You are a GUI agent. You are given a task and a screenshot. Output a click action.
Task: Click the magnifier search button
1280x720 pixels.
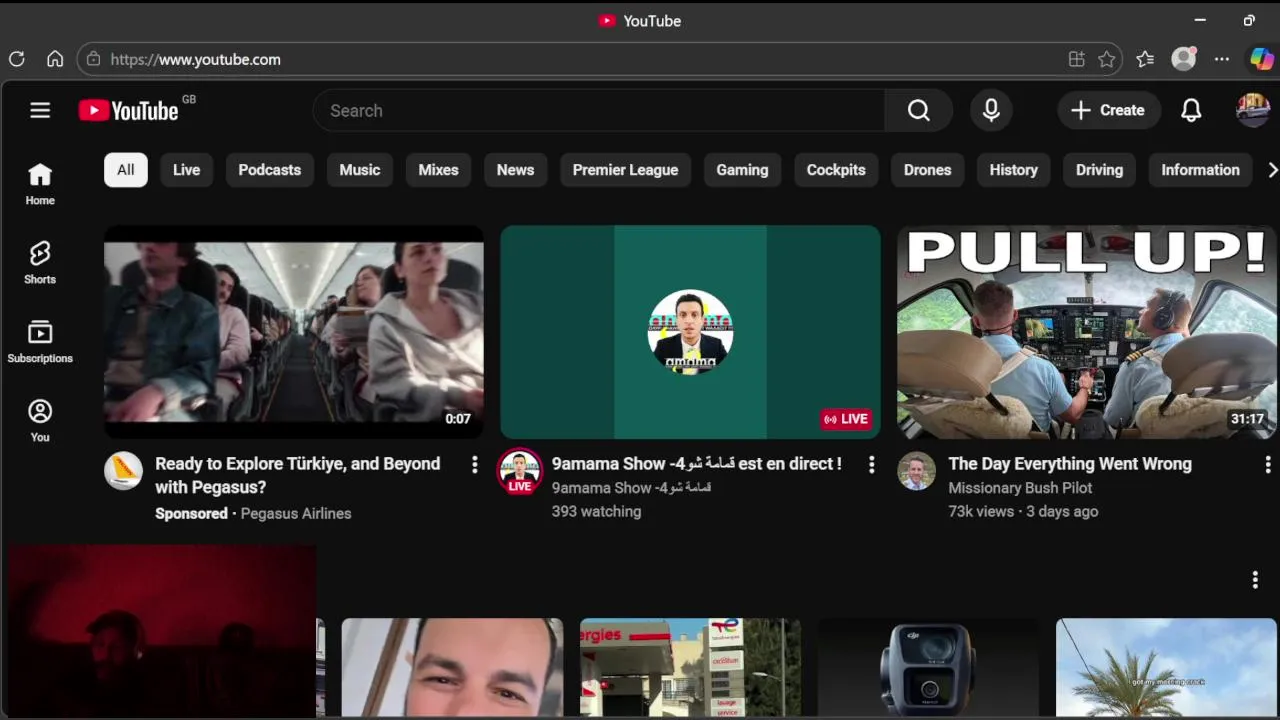(919, 111)
